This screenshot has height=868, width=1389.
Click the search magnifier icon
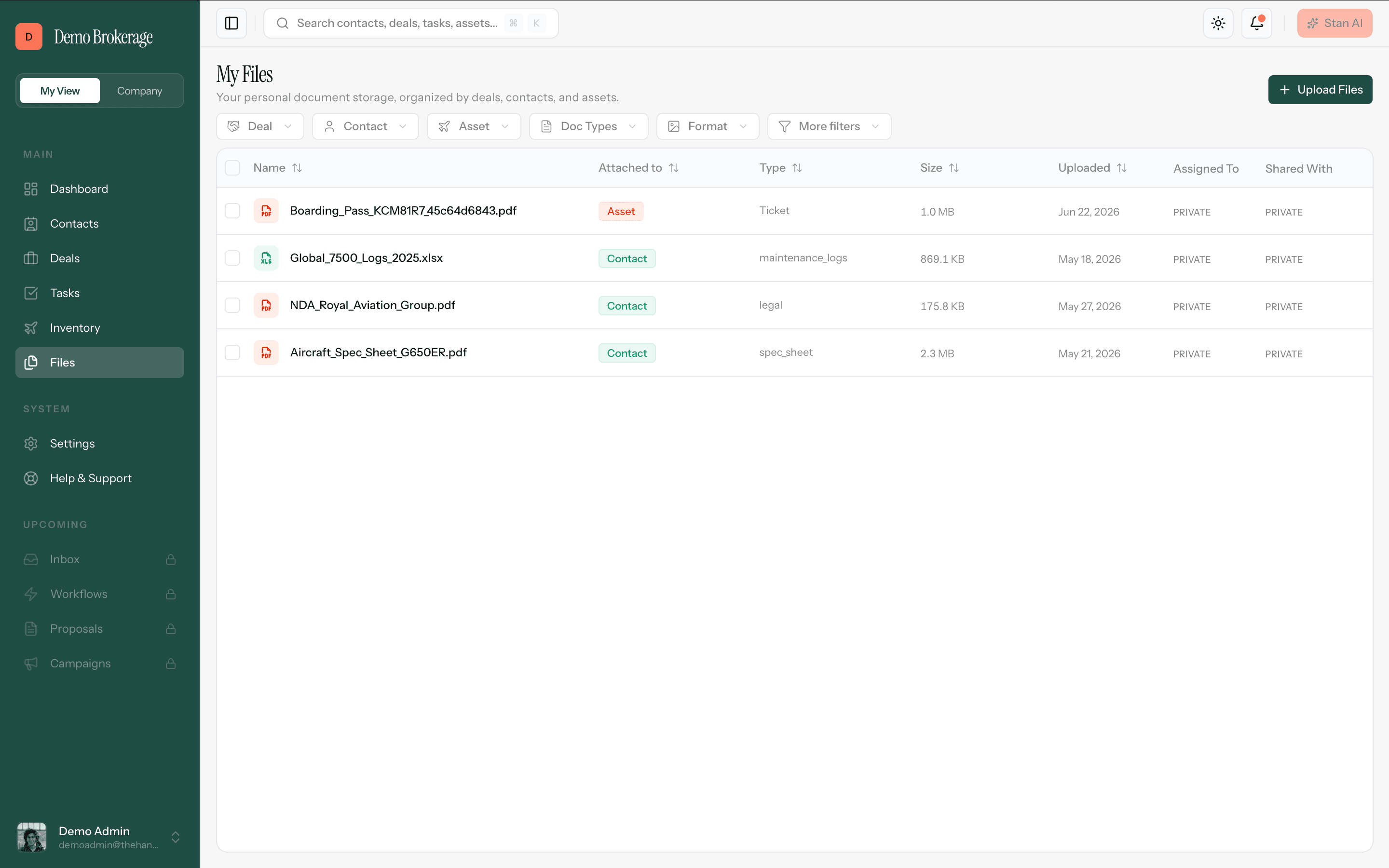point(283,23)
